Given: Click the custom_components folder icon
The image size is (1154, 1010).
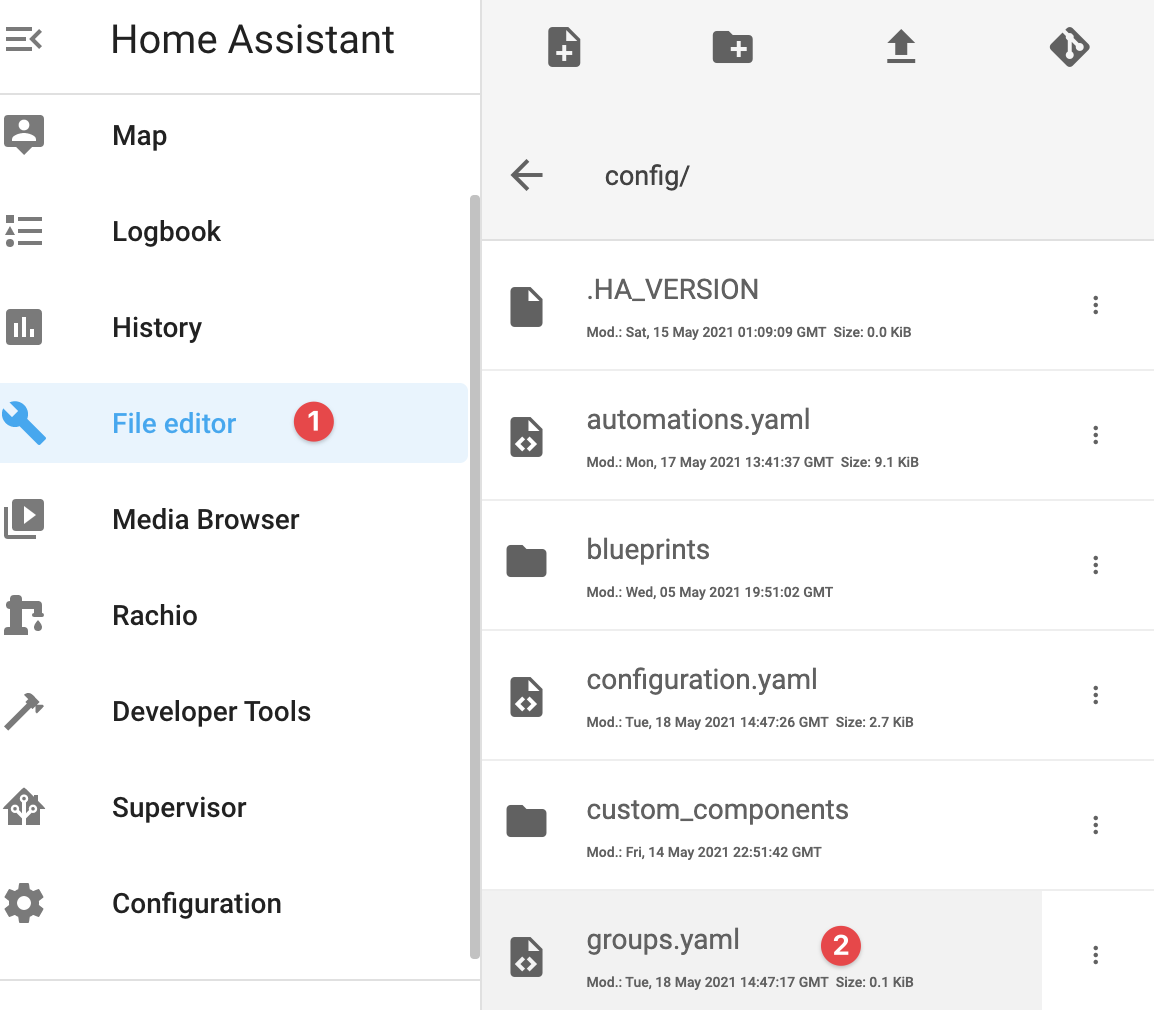Looking at the screenshot, I should (x=526, y=821).
